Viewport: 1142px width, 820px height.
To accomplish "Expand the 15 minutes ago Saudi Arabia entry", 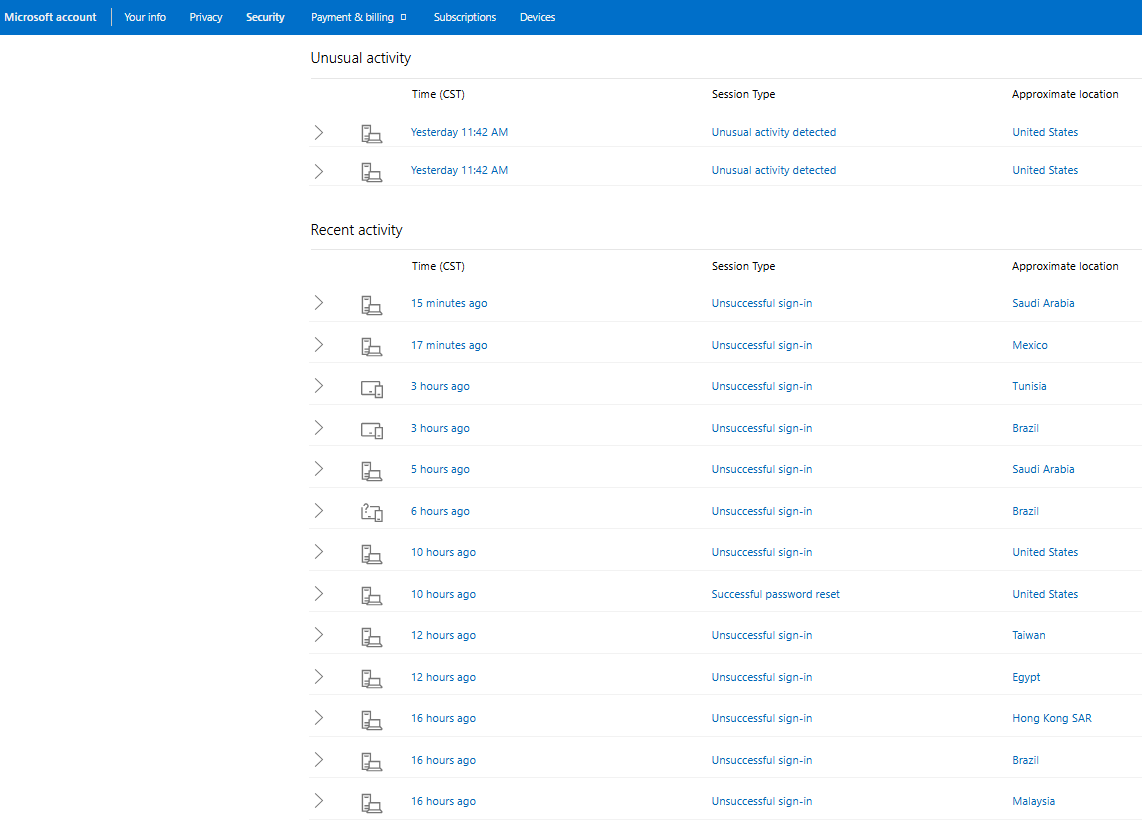I will click(x=318, y=303).
